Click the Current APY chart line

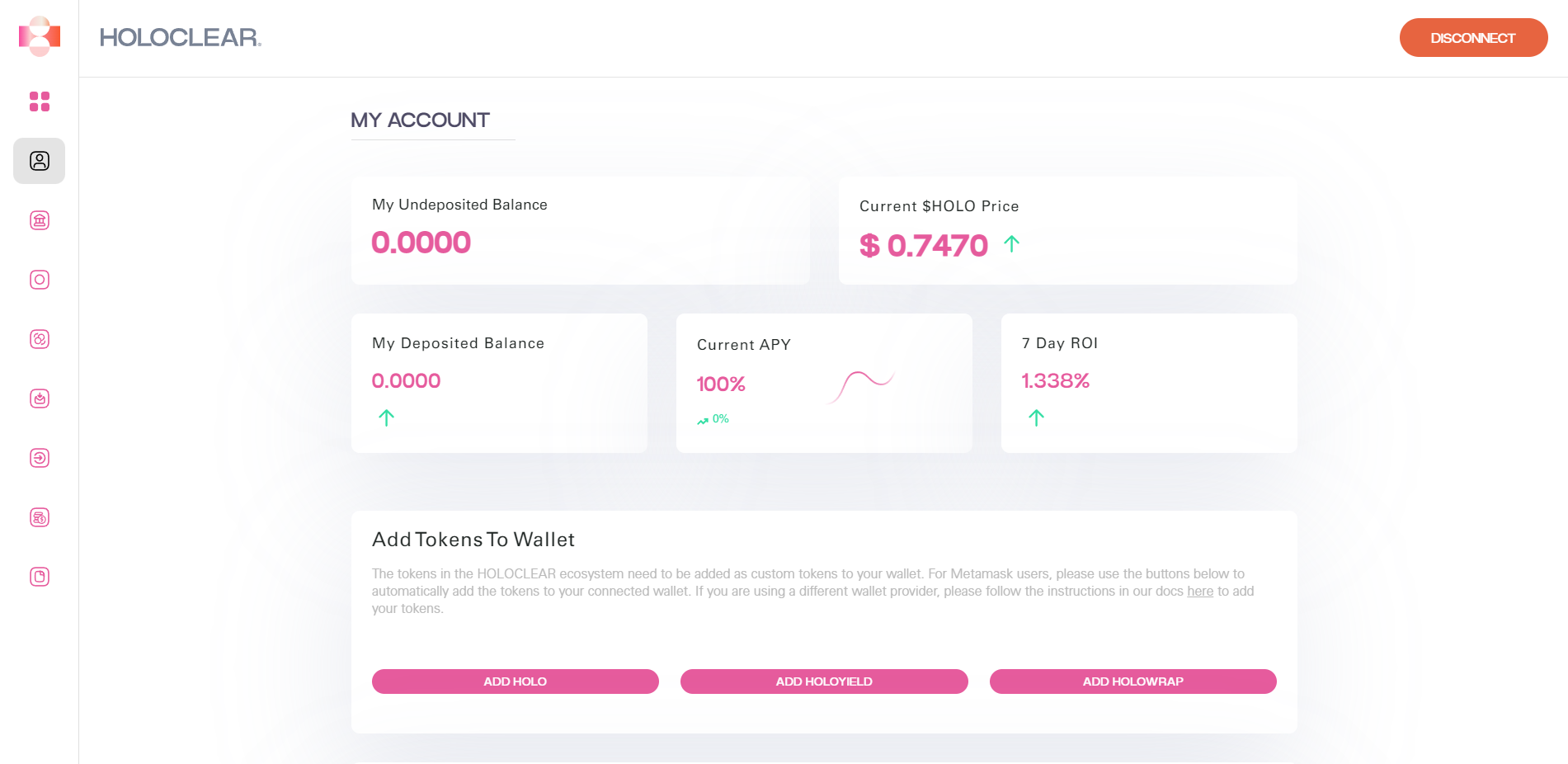(x=861, y=386)
